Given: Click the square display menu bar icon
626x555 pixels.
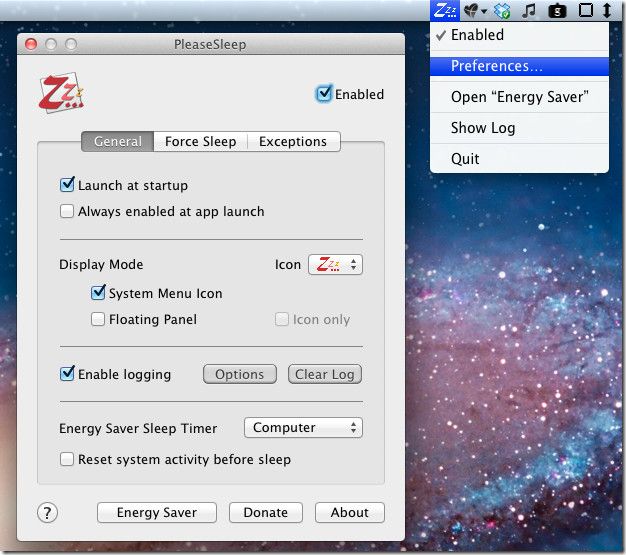Looking at the screenshot, I should tap(585, 10).
